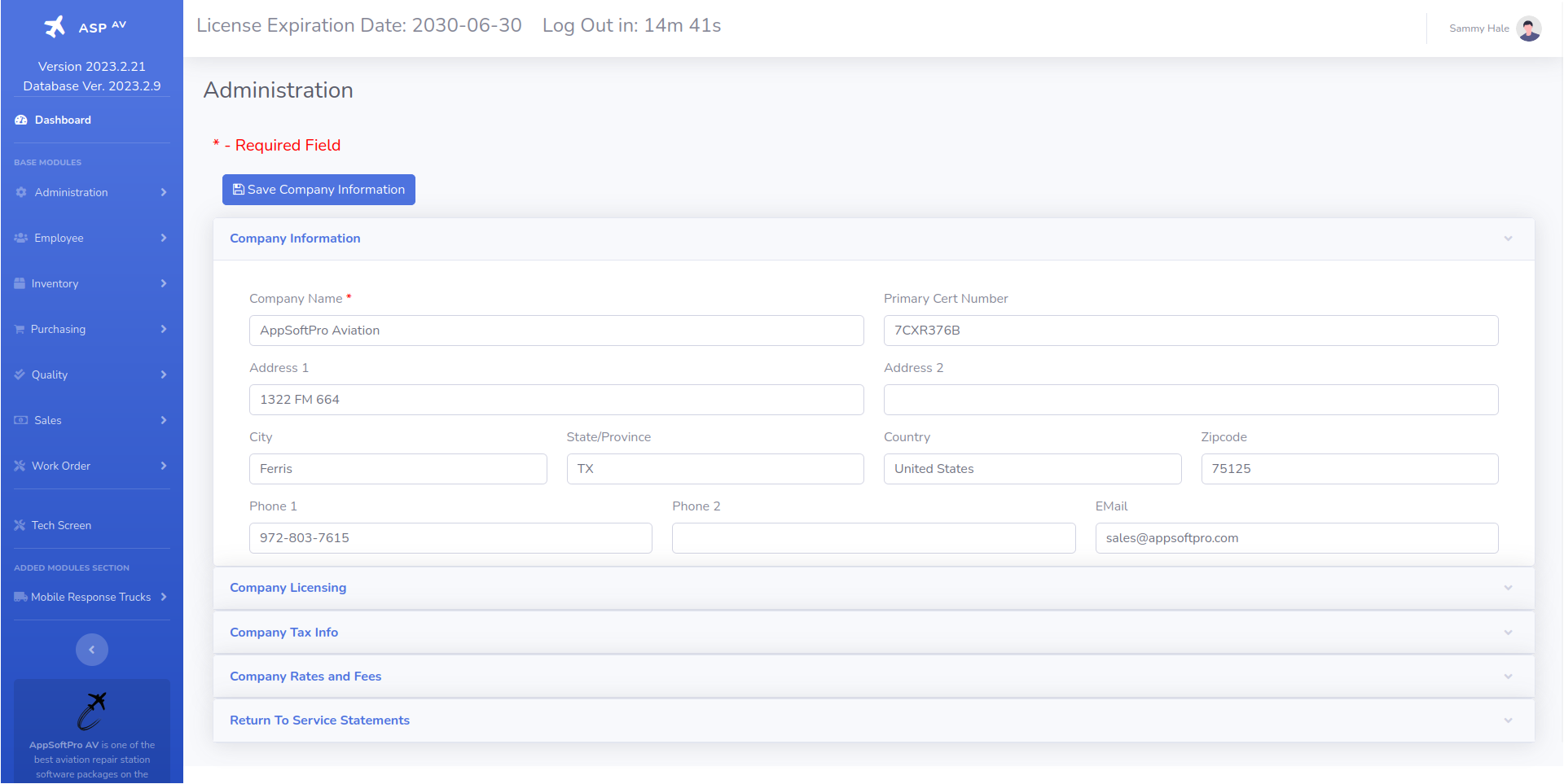Click Save Company Information button
Screen dimensions: 1564x784
[319, 190]
